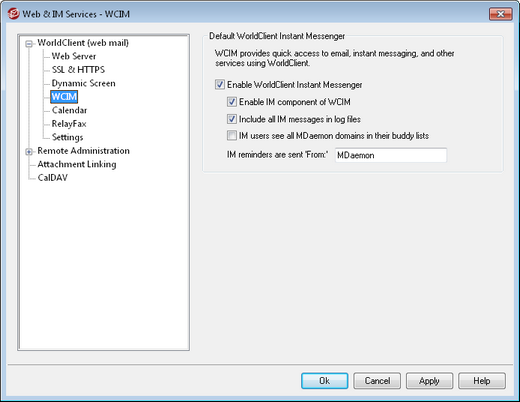Uncheck Enable IM component of WCIM

point(232,102)
